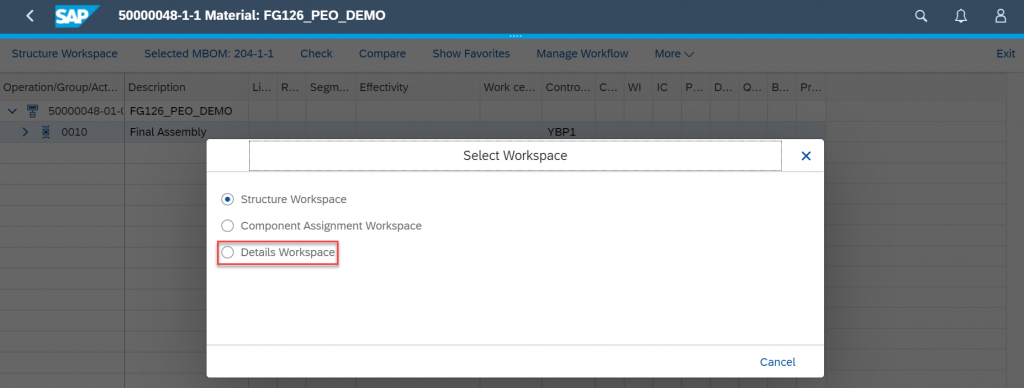1024x388 pixels.
Task: Click the Work ce... column header
Action: pyautogui.click(x=511, y=87)
